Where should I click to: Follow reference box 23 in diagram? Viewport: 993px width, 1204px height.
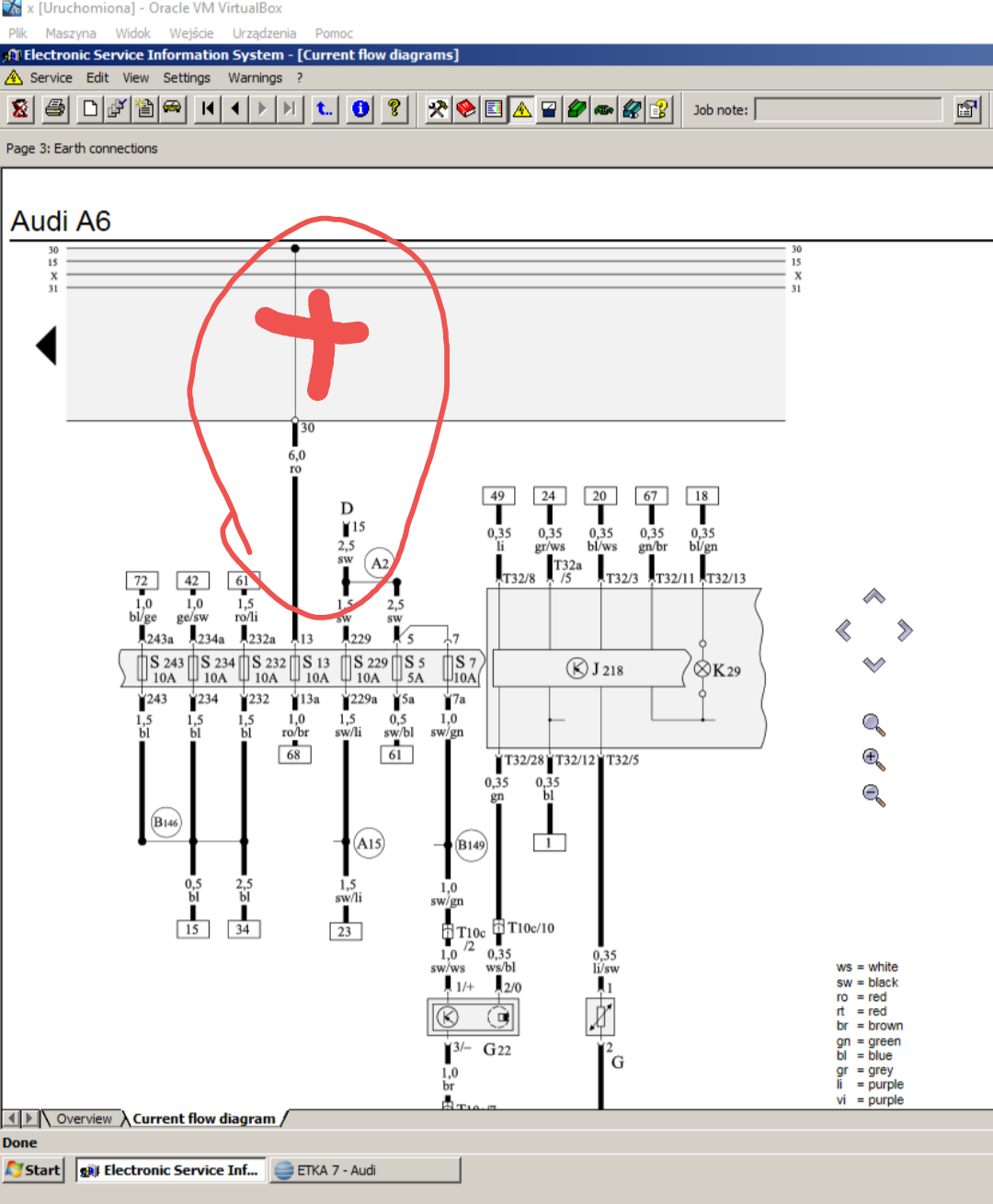[345, 931]
